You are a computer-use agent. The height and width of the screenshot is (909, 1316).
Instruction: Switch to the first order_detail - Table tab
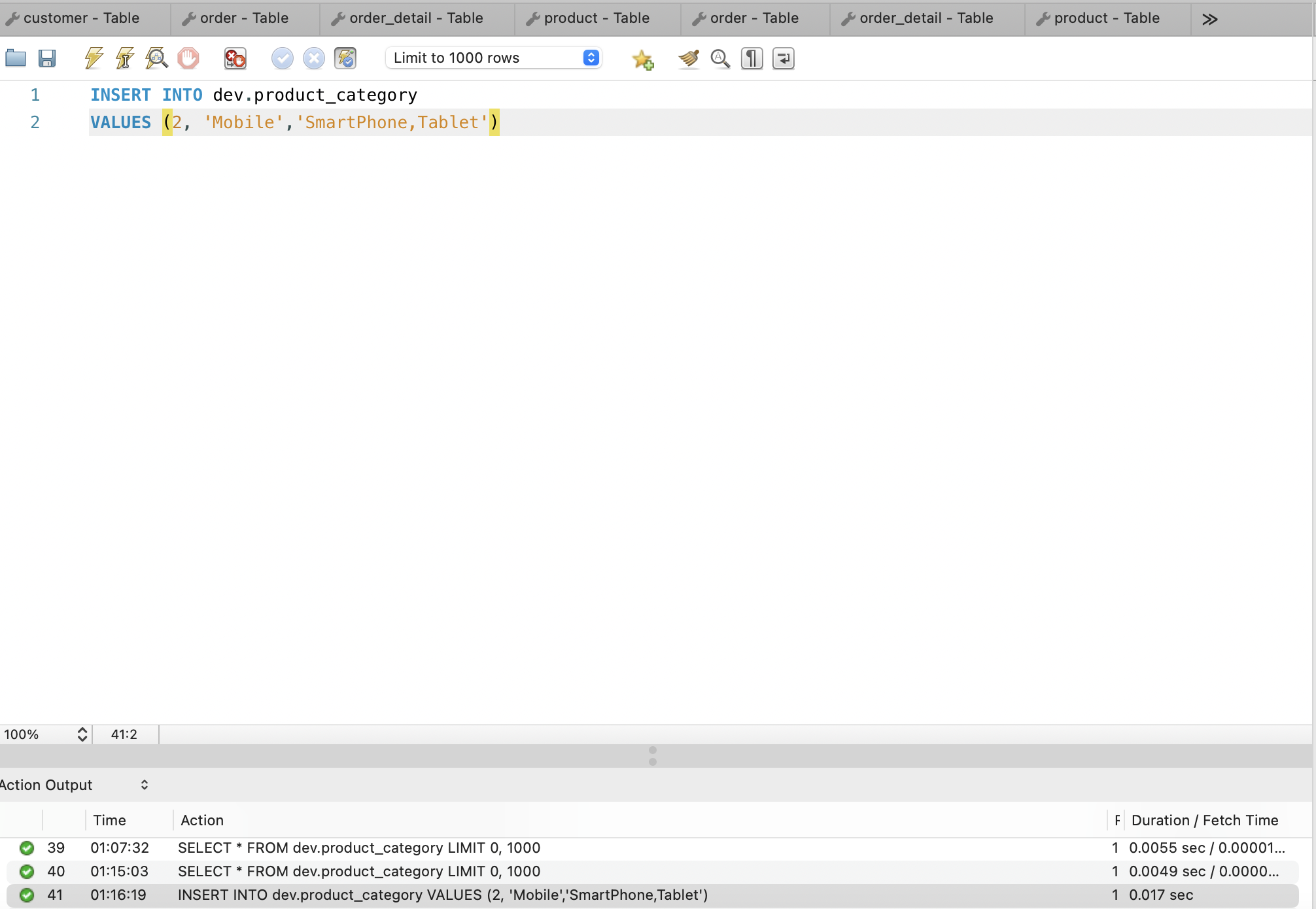click(x=416, y=18)
